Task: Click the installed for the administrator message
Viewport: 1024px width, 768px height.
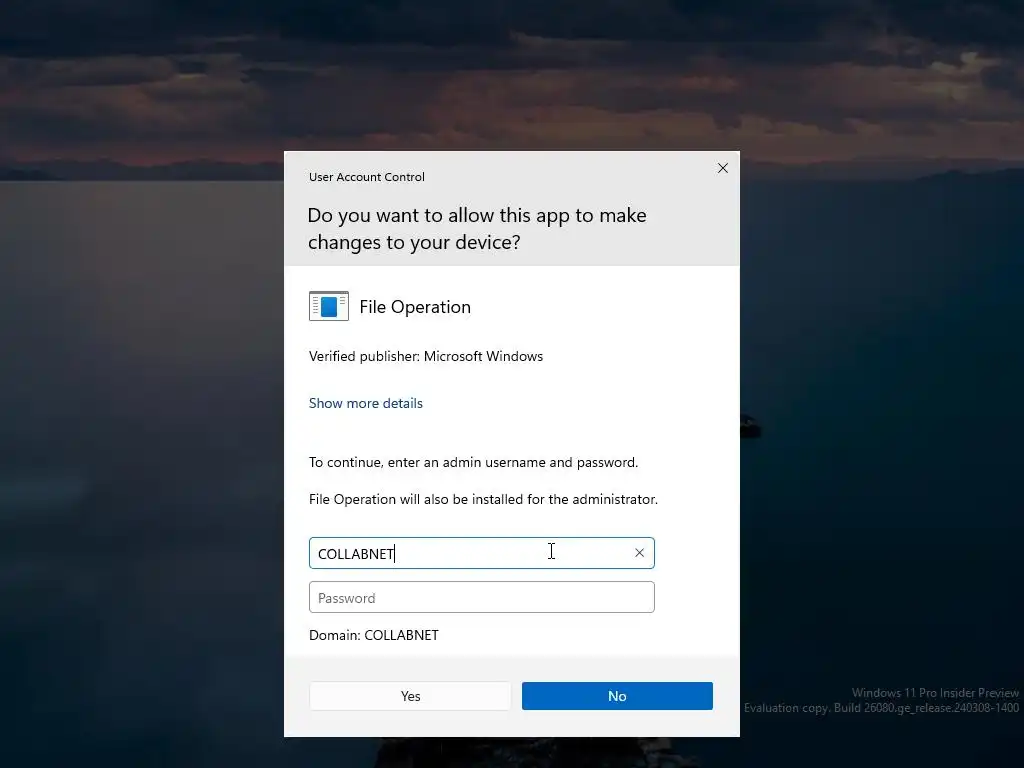Action: [483, 500]
